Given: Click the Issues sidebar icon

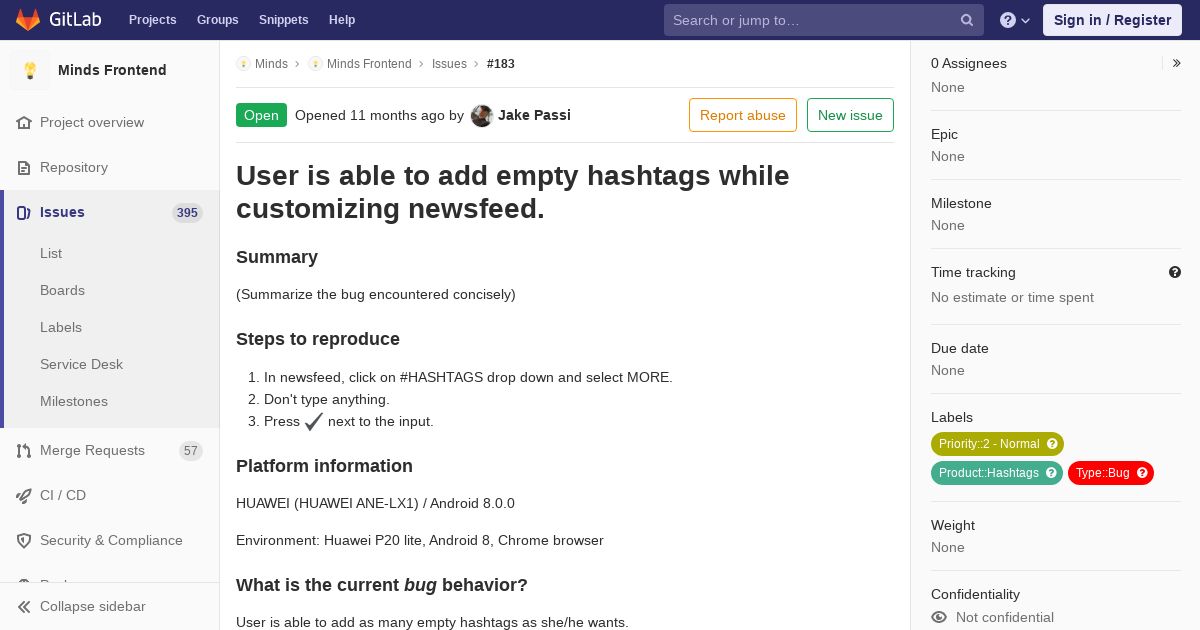Looking at the screenshot, I should tap(24, 212).
